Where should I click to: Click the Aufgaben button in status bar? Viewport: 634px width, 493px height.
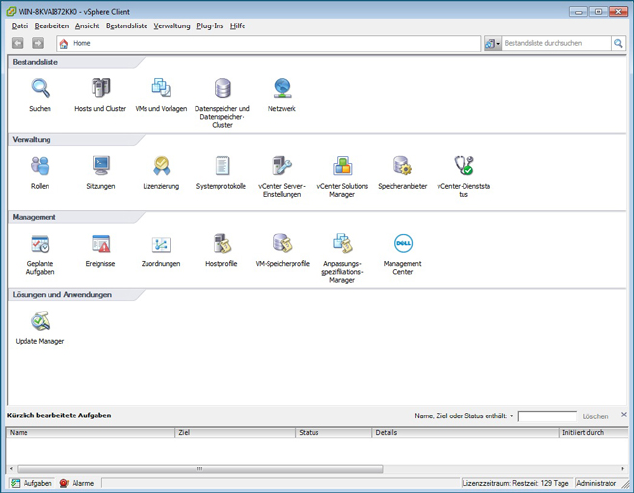(32, 483)
